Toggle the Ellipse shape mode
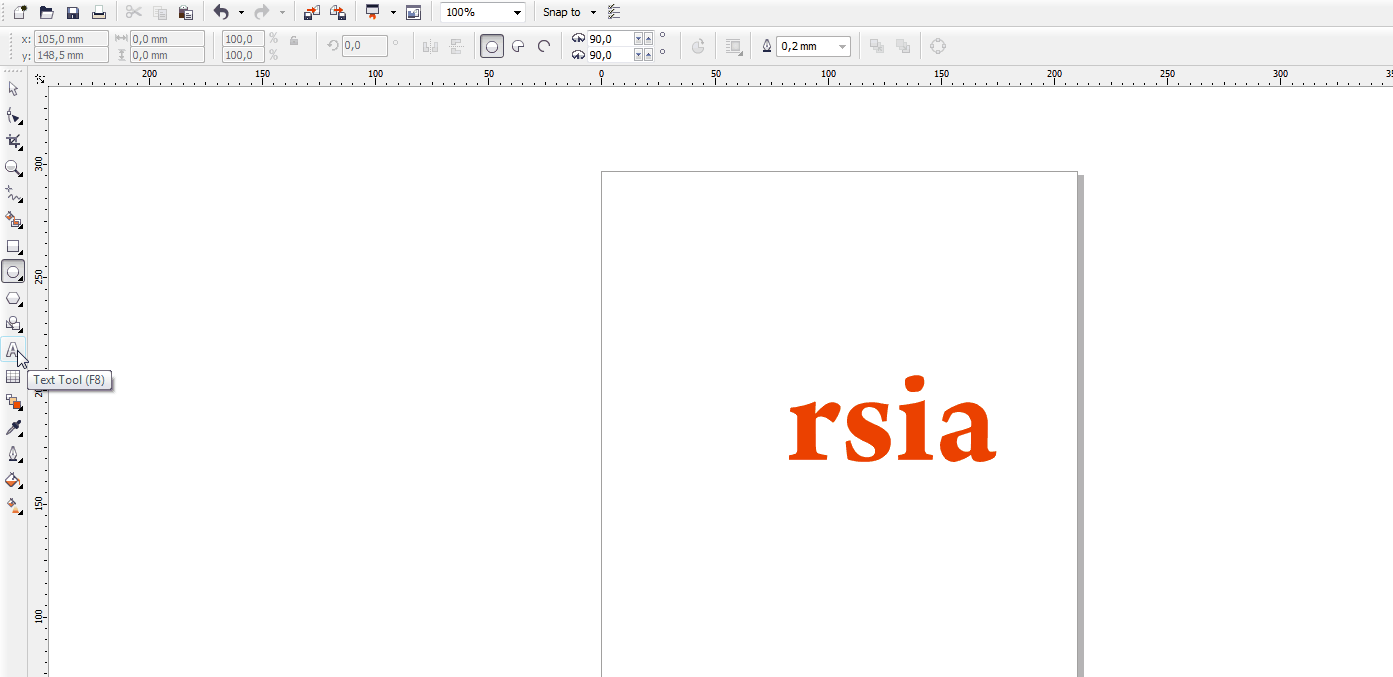 pos(491,46)
